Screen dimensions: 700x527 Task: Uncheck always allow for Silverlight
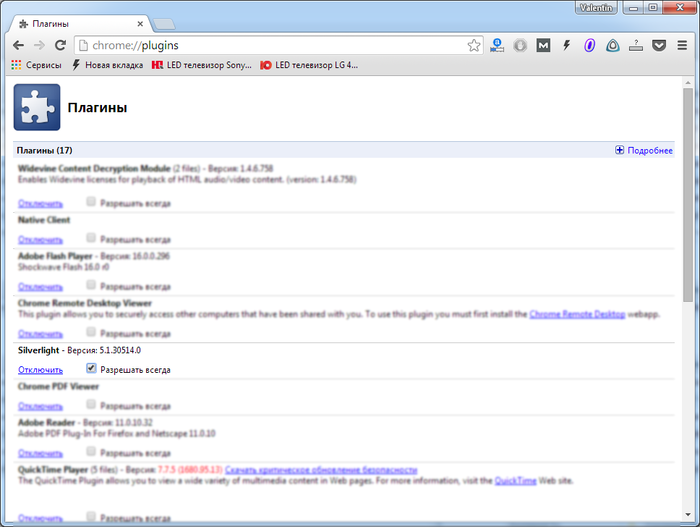(x=91, y=368)
